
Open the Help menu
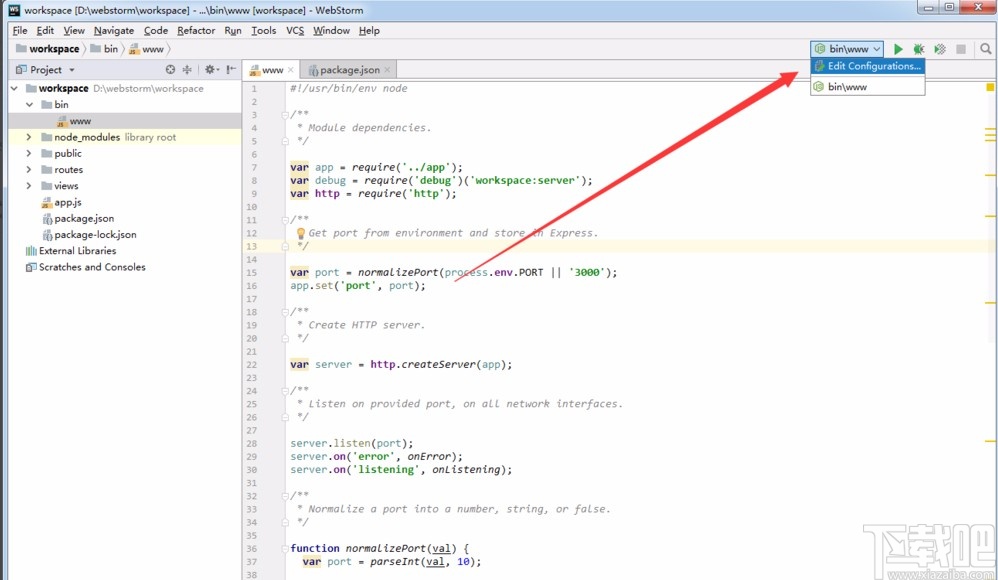point(369,31)
